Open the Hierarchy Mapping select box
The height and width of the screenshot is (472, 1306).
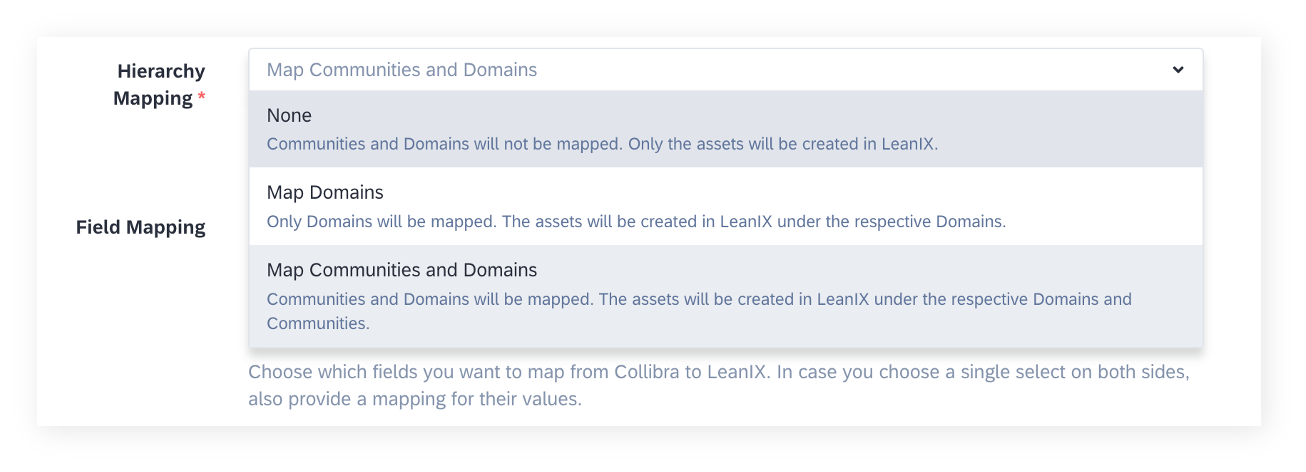click(725, 70)
